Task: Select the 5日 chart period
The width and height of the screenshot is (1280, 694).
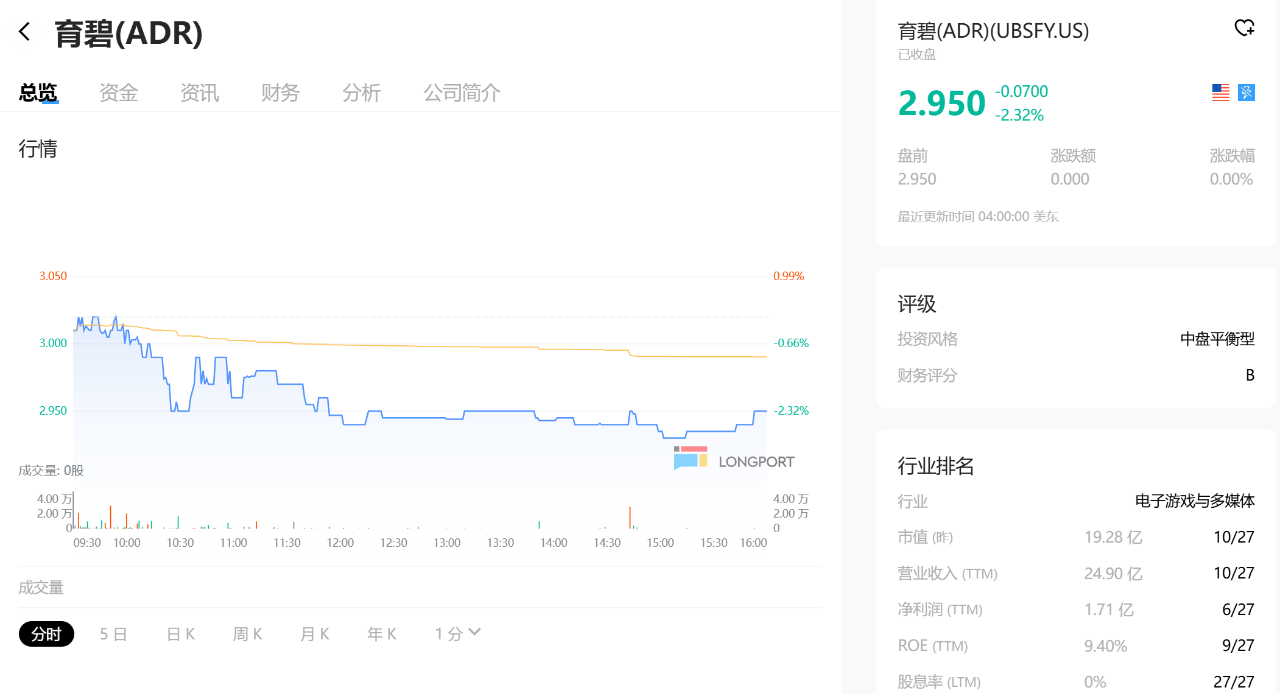Action: 114,634
